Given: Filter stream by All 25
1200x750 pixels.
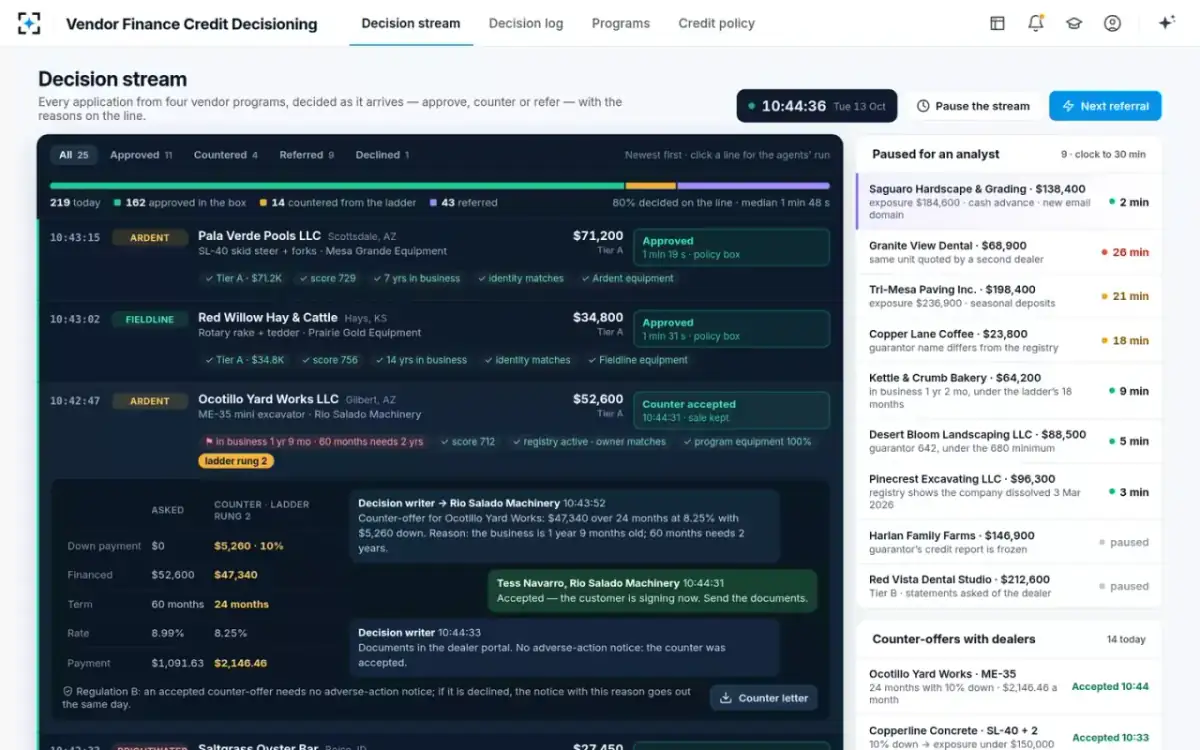Looking at the screenshot, I should click(x=73, y=155).
